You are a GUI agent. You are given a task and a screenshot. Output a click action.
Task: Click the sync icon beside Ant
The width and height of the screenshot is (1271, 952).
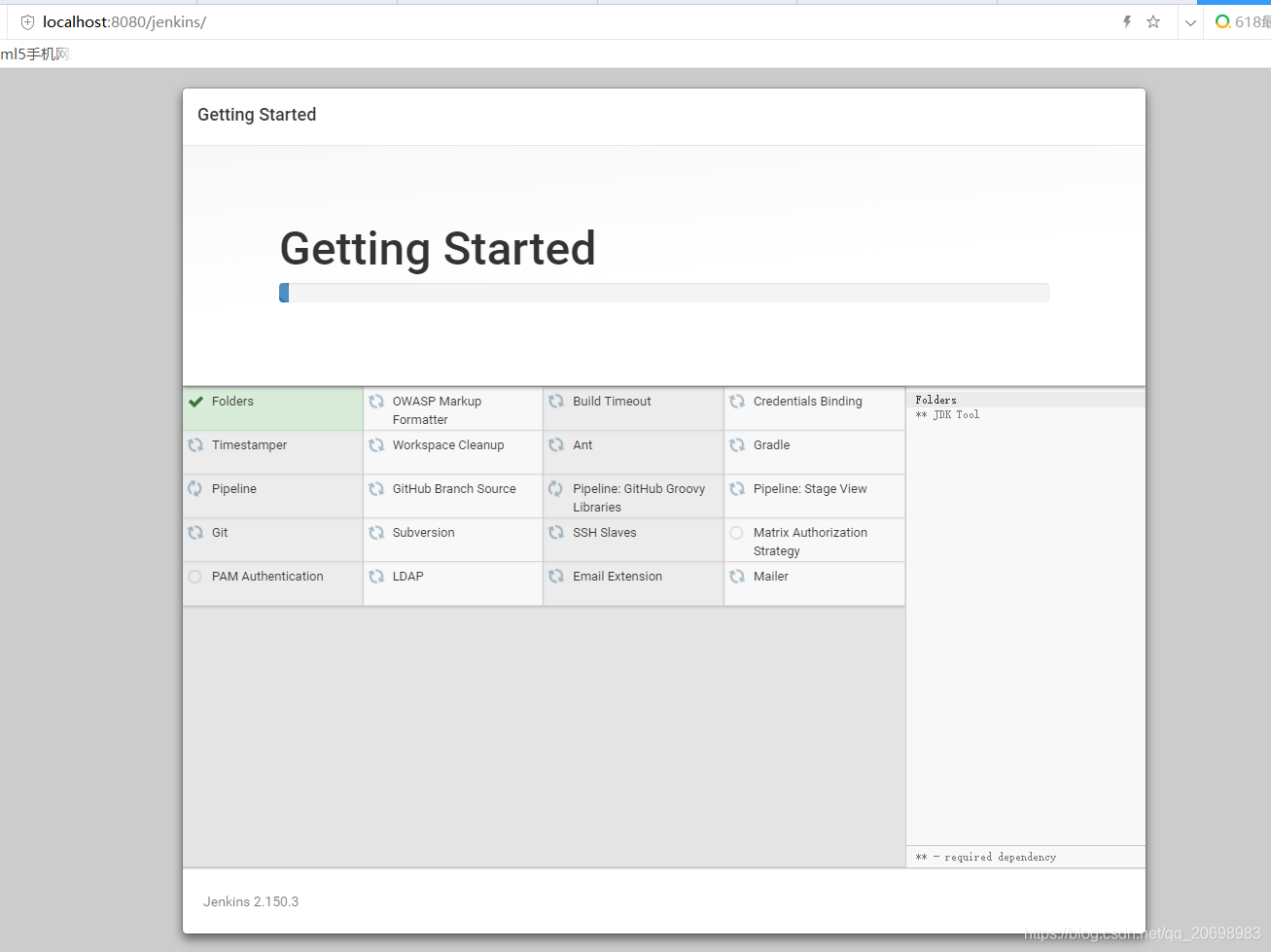[556, 445]
